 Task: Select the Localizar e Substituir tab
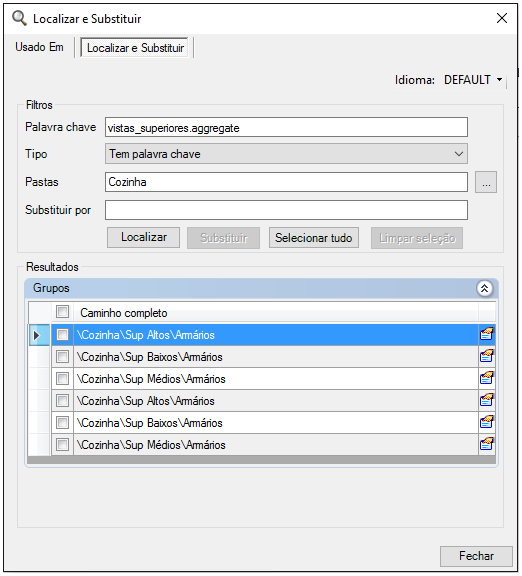coord(135,48)
